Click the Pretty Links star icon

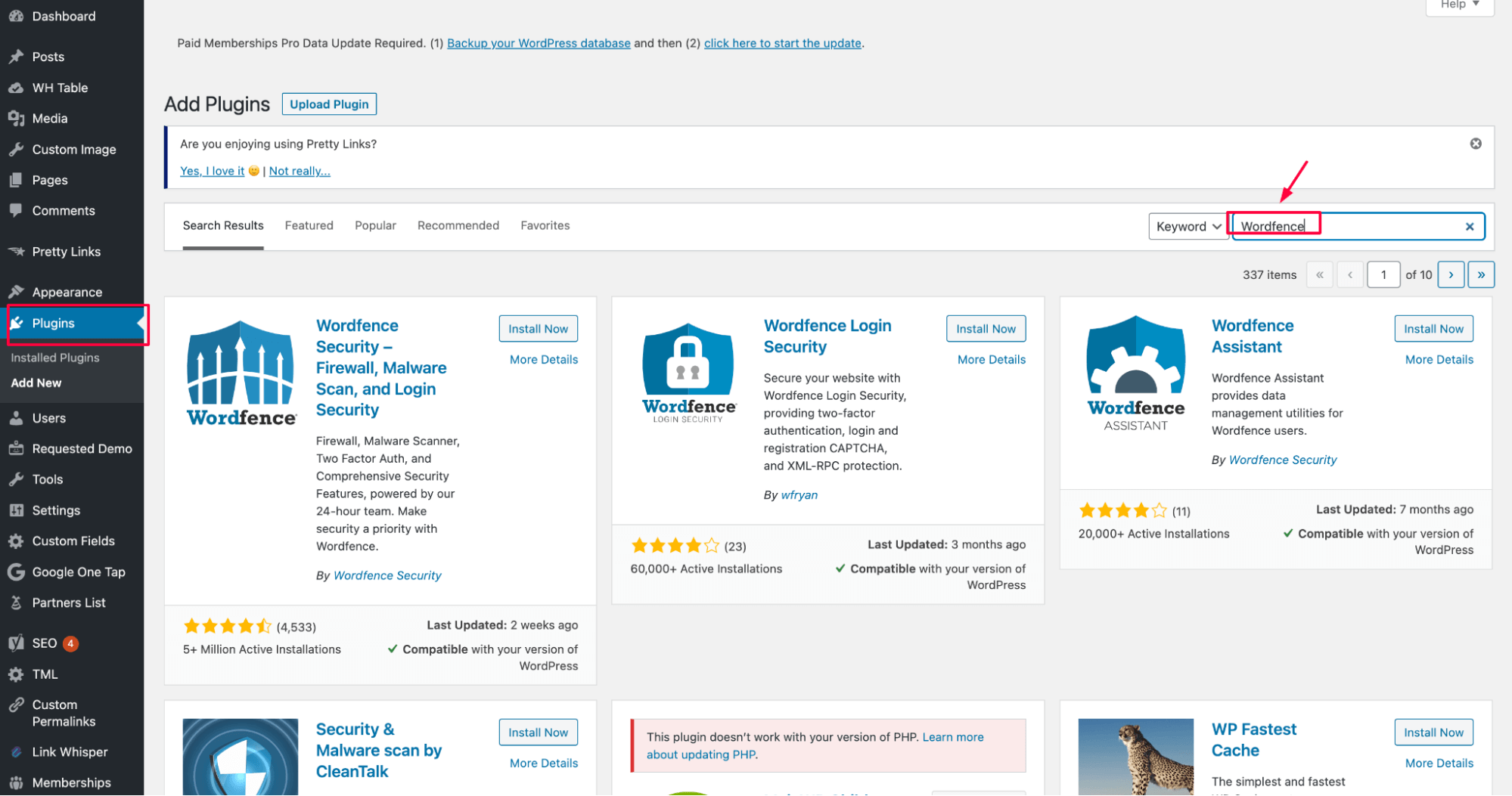coord(16,251)
